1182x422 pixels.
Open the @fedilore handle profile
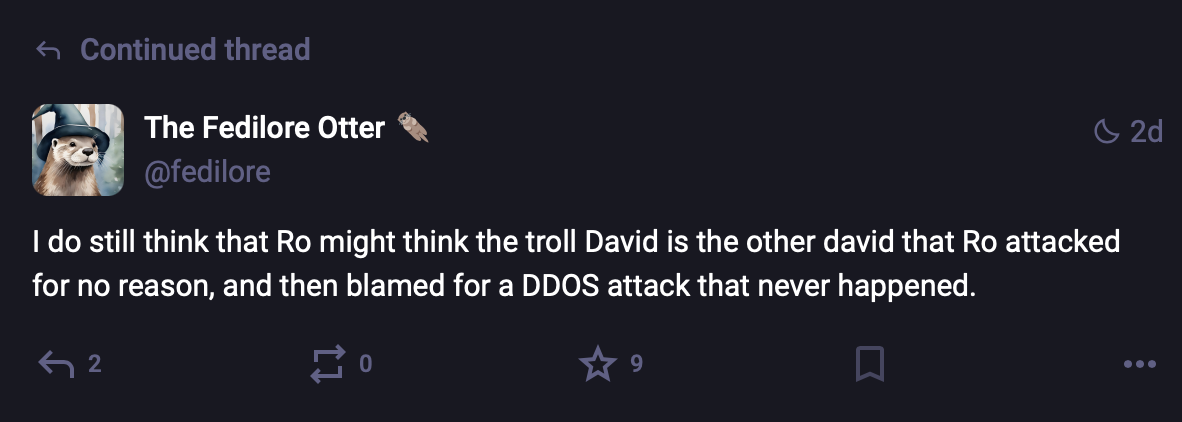point(207,173)
